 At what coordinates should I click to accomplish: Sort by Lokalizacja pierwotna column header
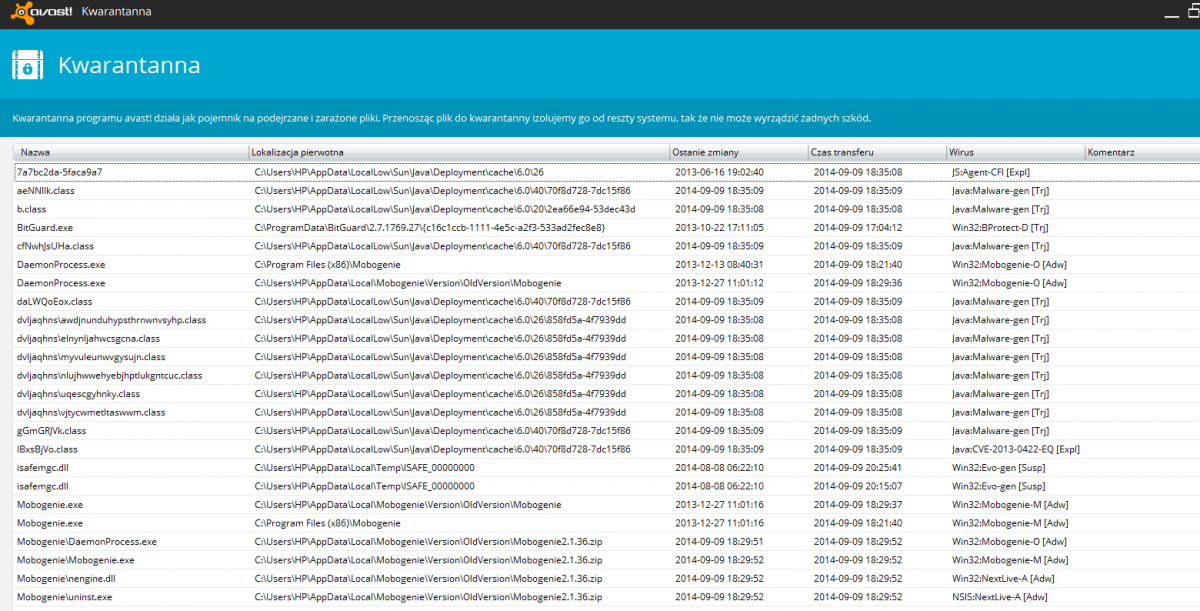(x=459, y=152)
